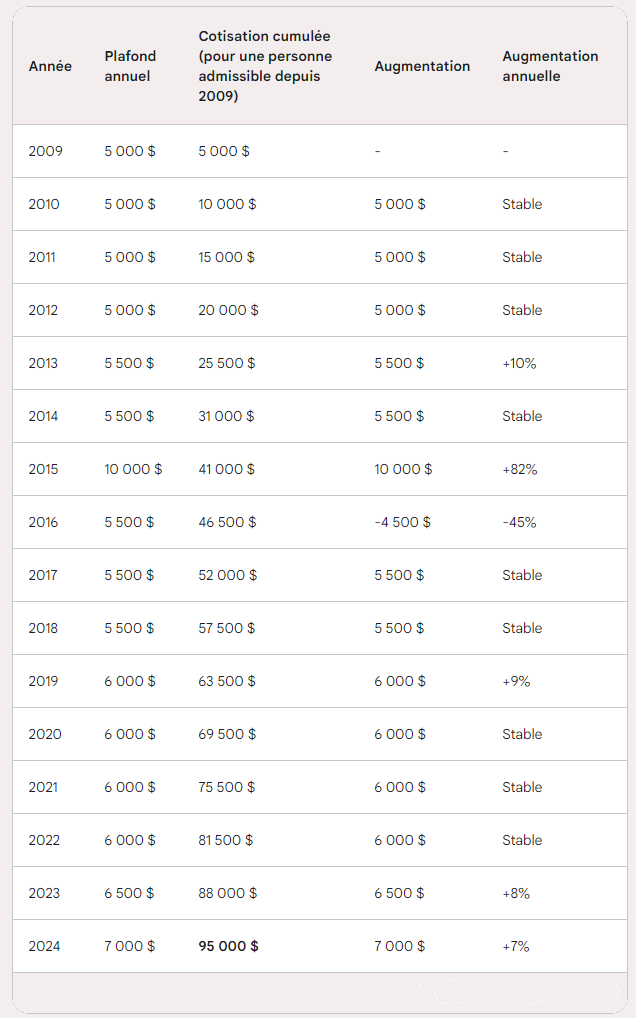Click the -45% annual increase cell
This screenshot has height=1018, width=636.
pyautogui.click(x=519, y=522)
